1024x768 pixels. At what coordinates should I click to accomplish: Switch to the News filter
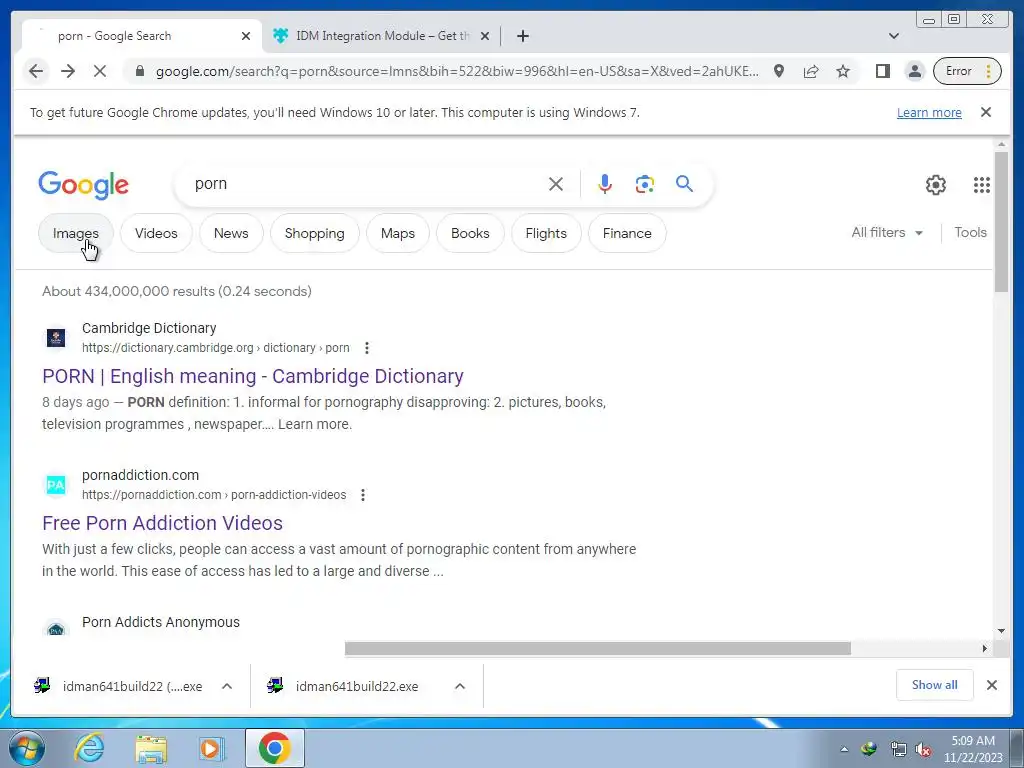click(231, 233)
